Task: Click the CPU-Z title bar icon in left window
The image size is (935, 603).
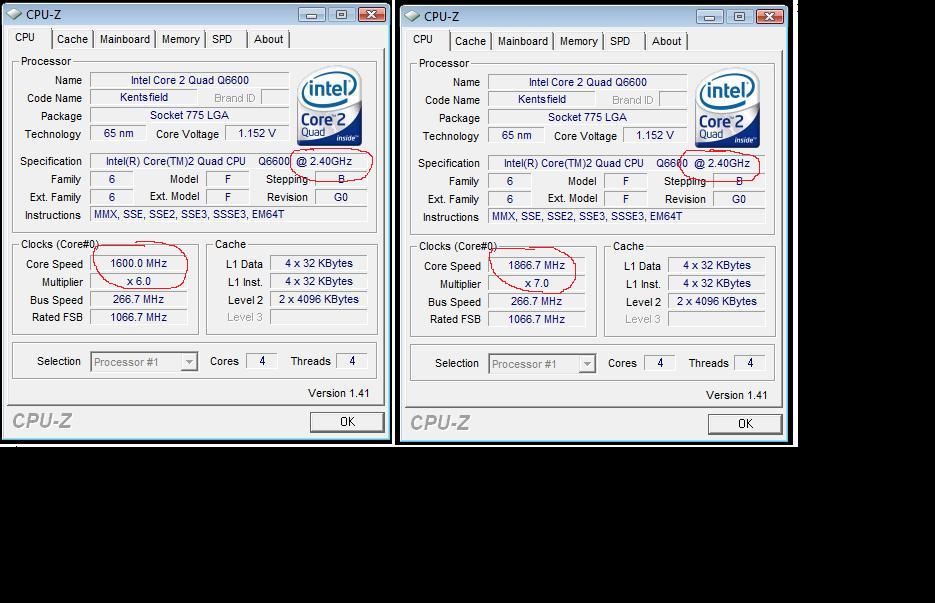Action: (13, 14)
